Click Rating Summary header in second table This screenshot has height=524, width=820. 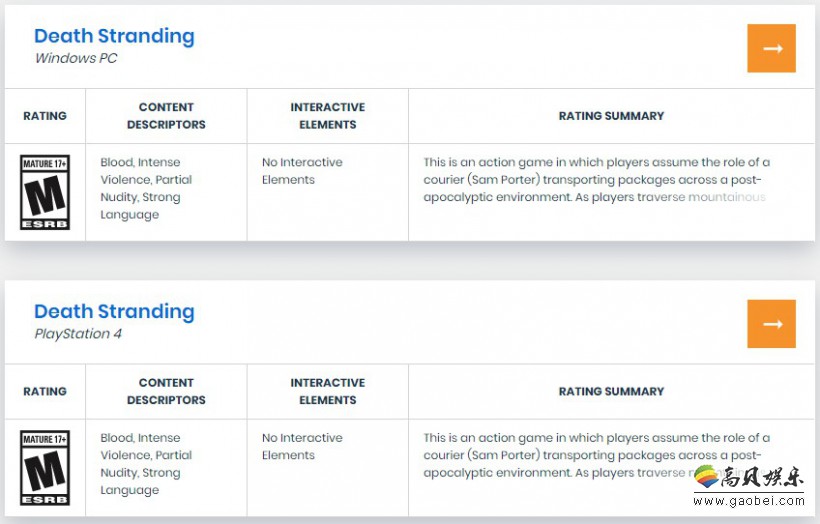click(611, 392)
